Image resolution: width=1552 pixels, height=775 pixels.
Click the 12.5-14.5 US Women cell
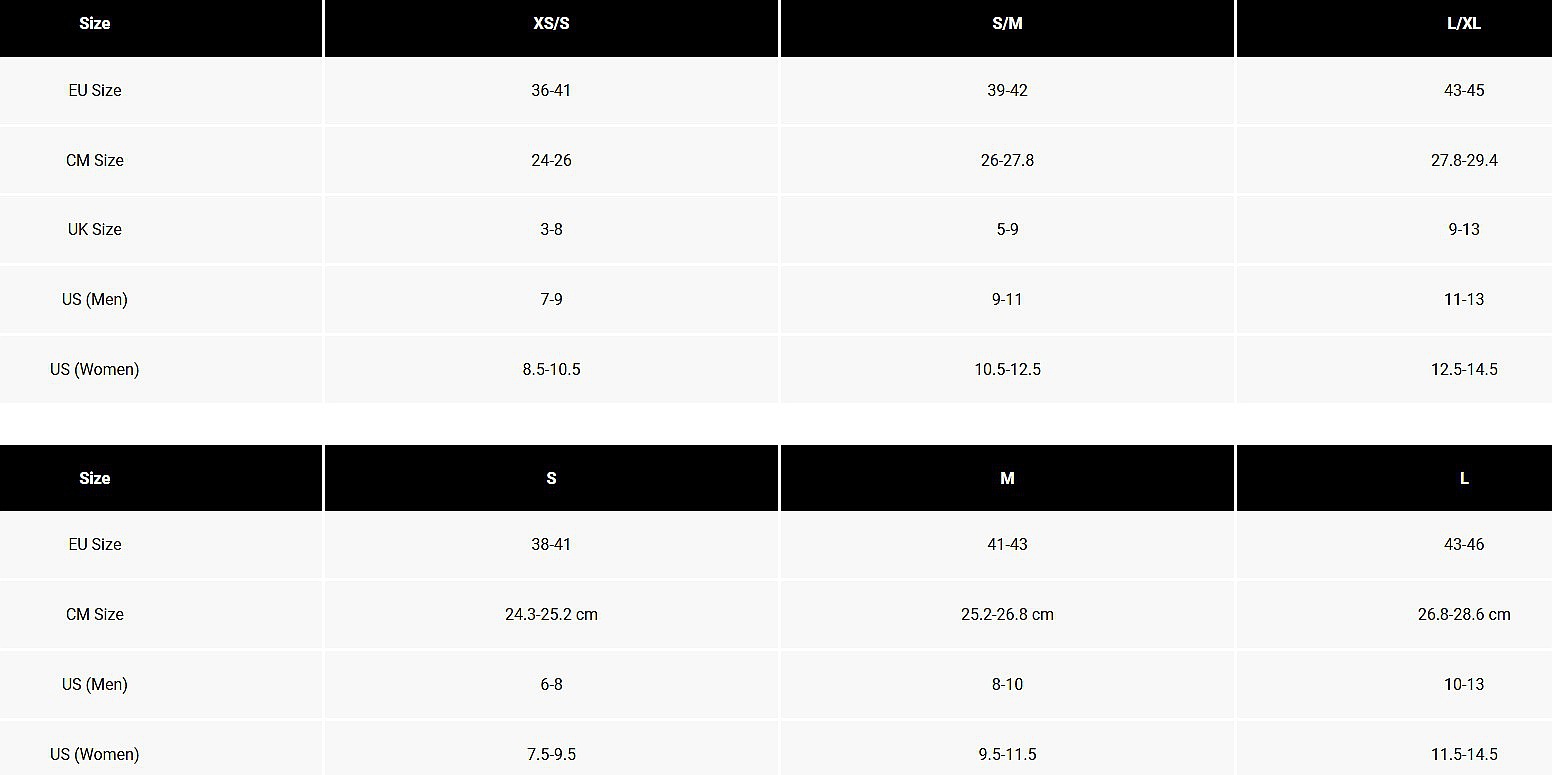1463,369
